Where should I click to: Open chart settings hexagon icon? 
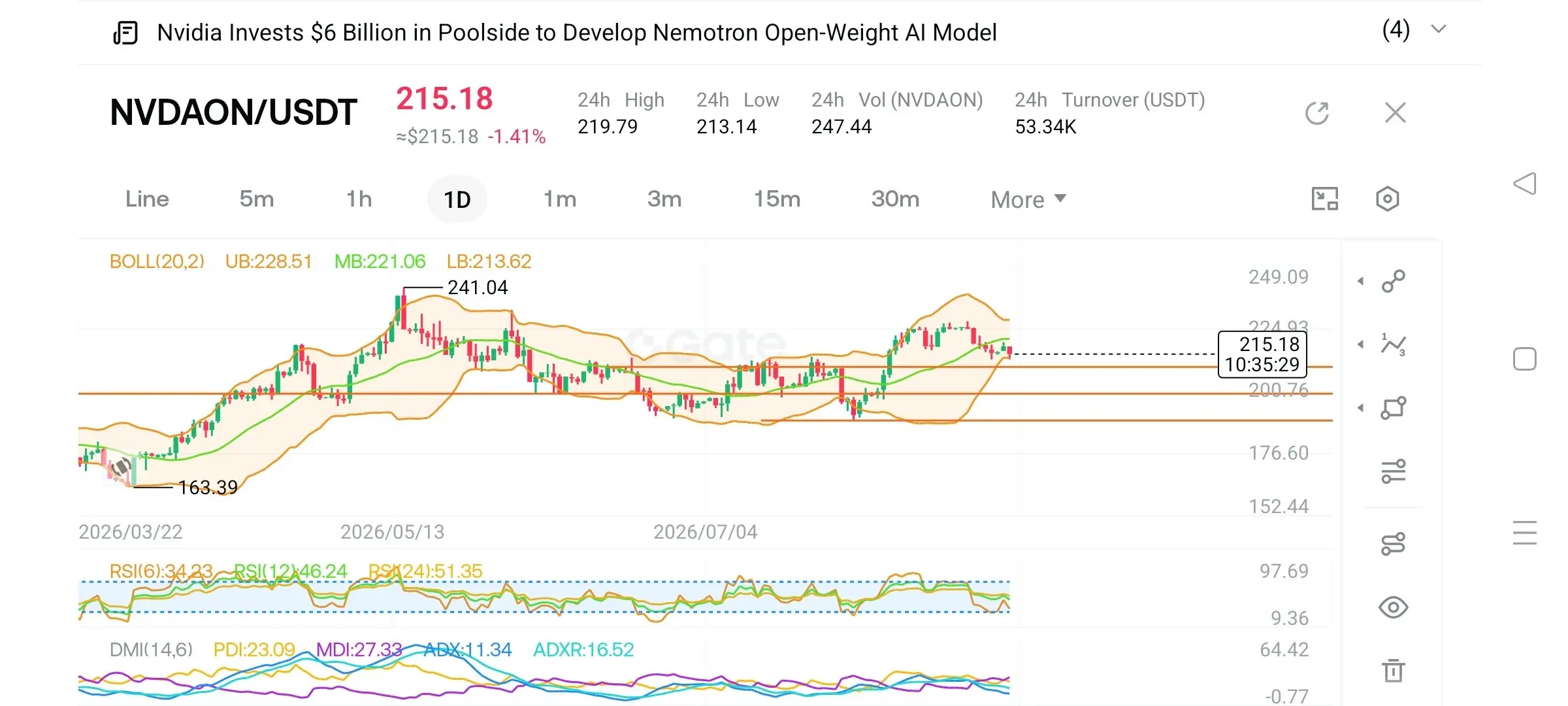coord(1388,199)
